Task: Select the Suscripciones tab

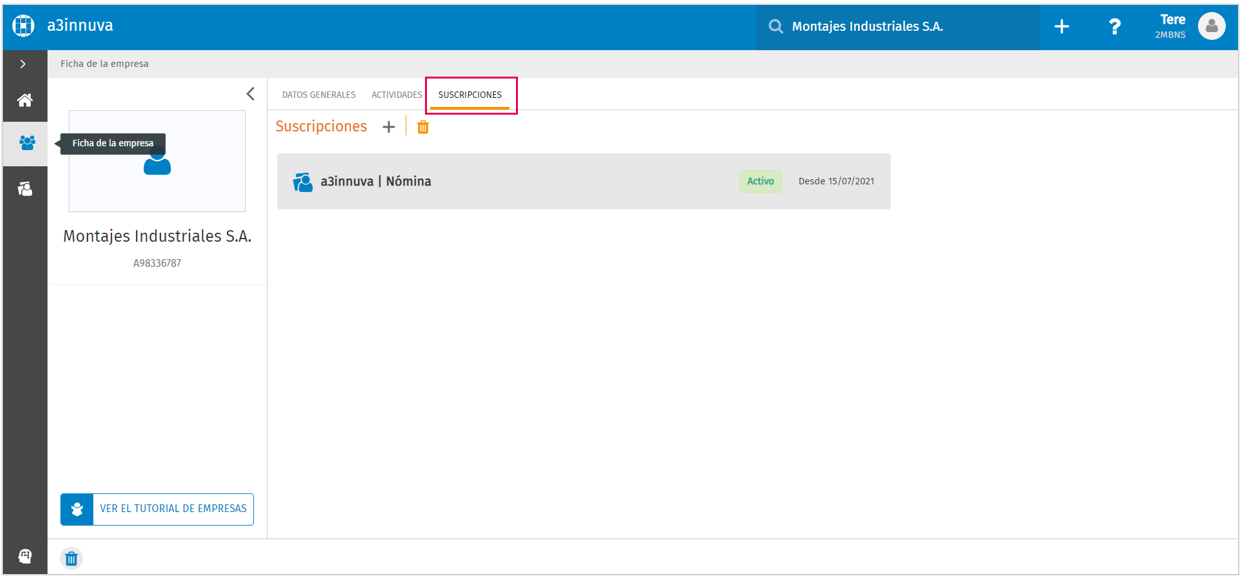Action: pyautogui.click(x=470, y=95)
